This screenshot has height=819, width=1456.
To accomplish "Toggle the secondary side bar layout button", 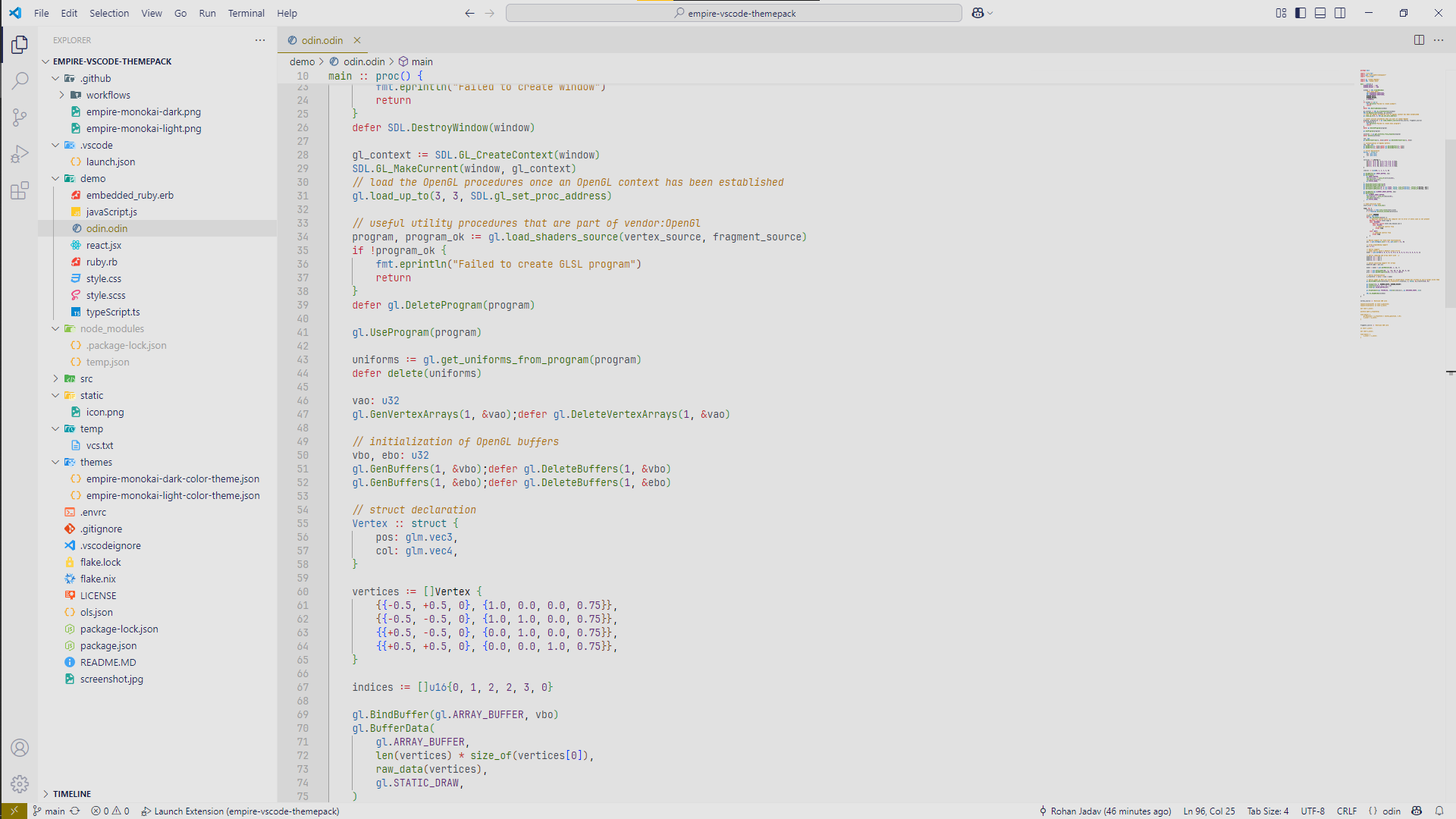I will click(x=1340, y=13).
